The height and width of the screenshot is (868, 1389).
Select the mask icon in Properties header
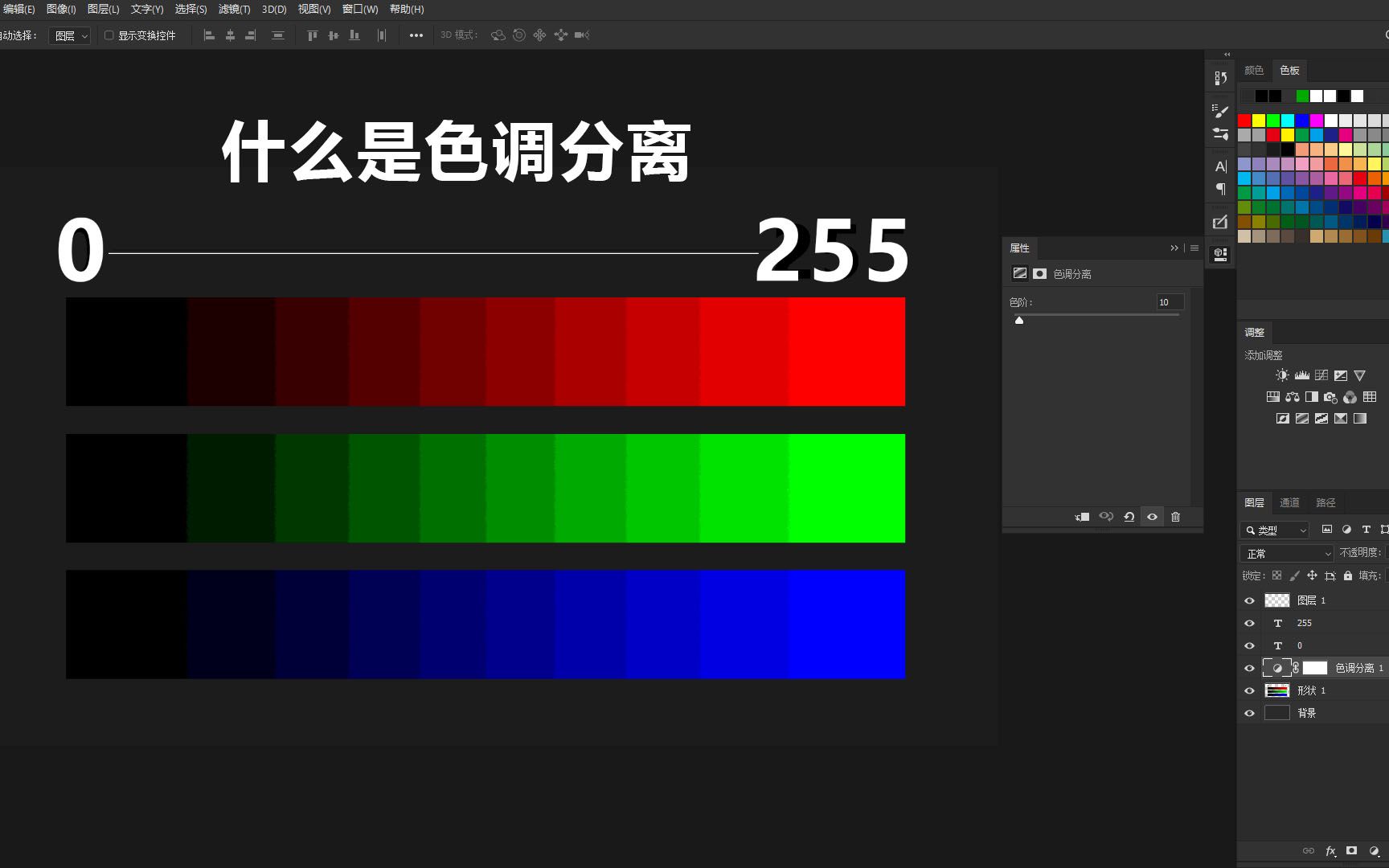click(x=1039, y=274)
